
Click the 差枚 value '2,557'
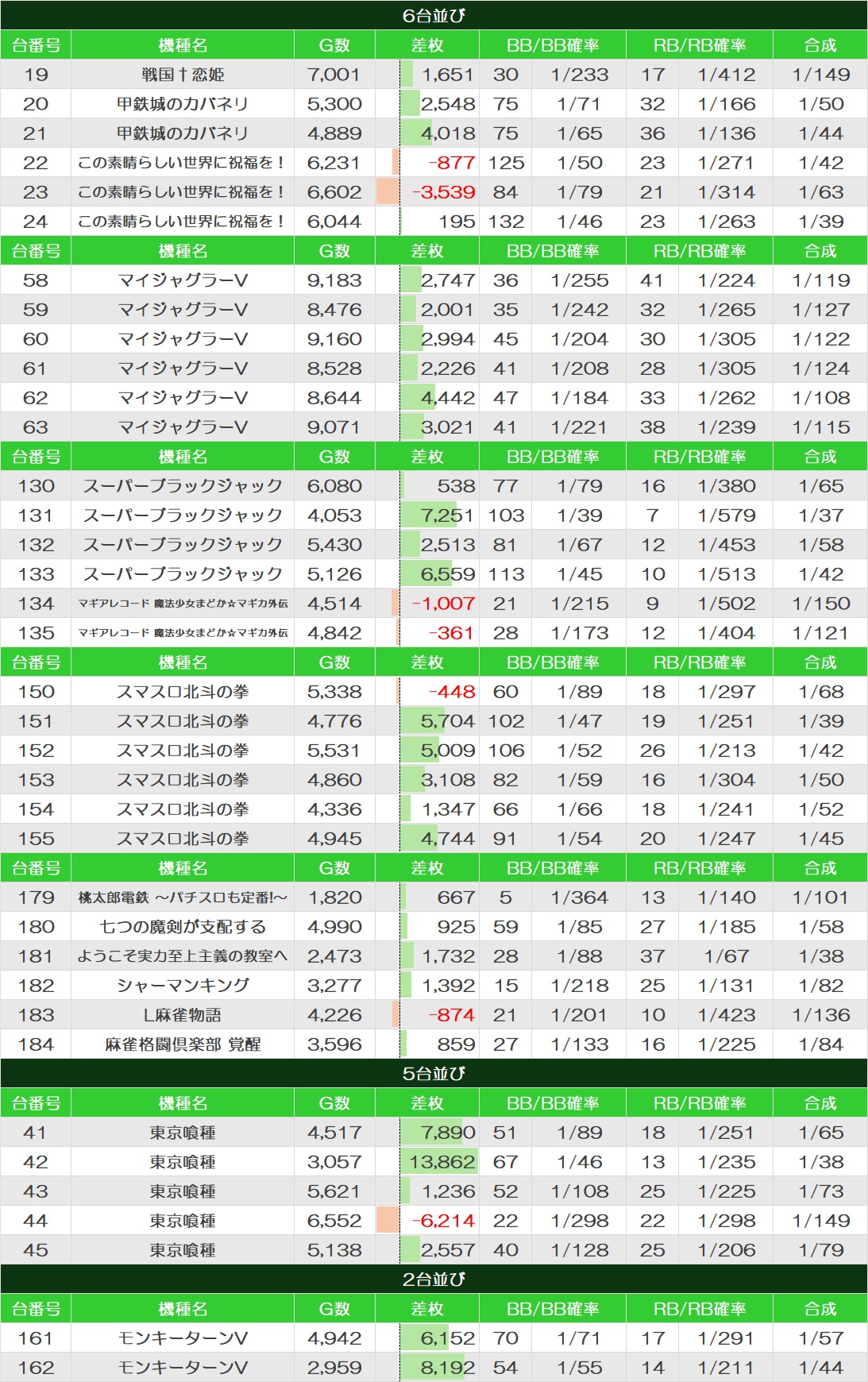coord(448,1250)
